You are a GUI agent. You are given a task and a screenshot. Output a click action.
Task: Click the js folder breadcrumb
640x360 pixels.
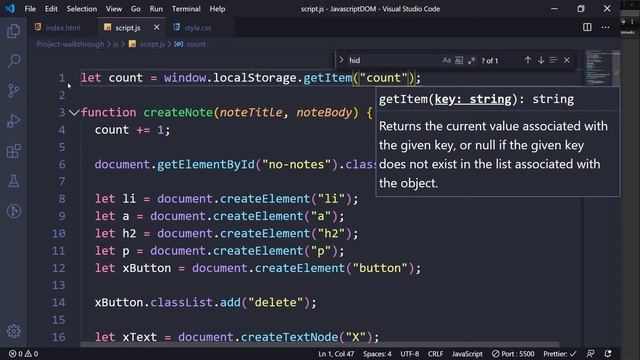[x=116, y=44]
